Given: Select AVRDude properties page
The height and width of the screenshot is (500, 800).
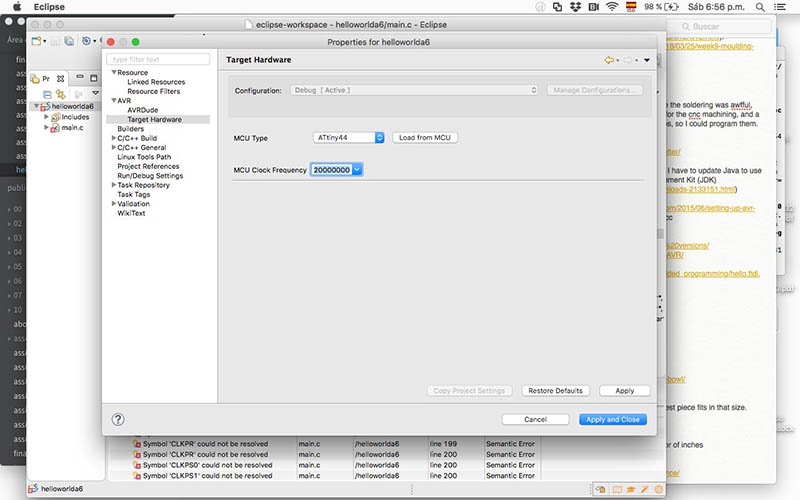Looking at the screenshot, I should tap(143, 110).
